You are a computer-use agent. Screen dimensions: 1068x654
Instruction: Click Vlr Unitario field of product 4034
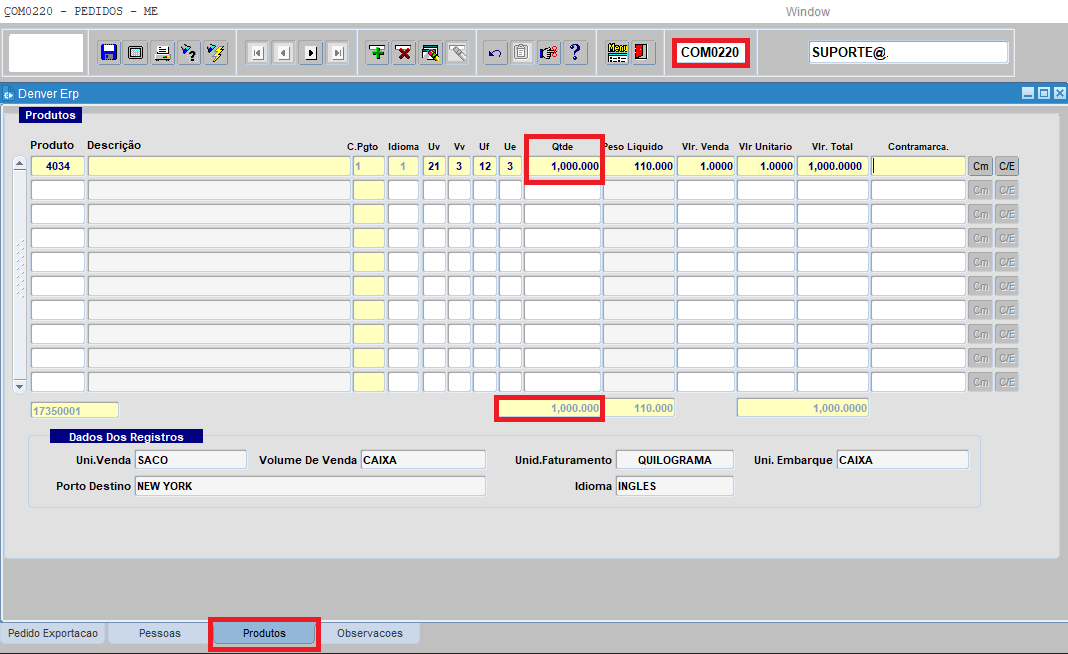(x=766, y=166)
